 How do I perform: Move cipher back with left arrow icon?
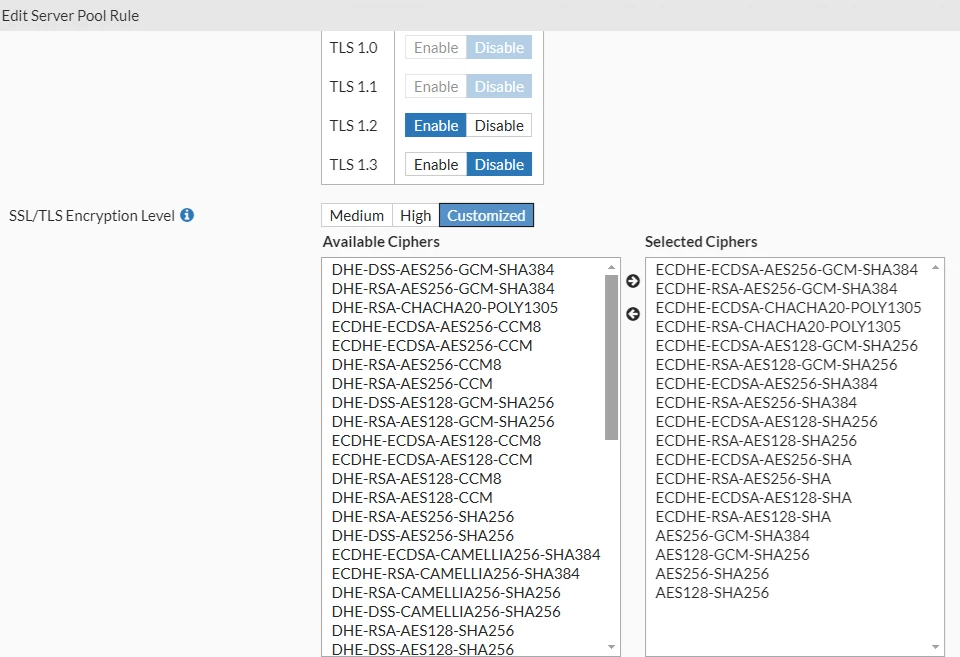(633, 314)
